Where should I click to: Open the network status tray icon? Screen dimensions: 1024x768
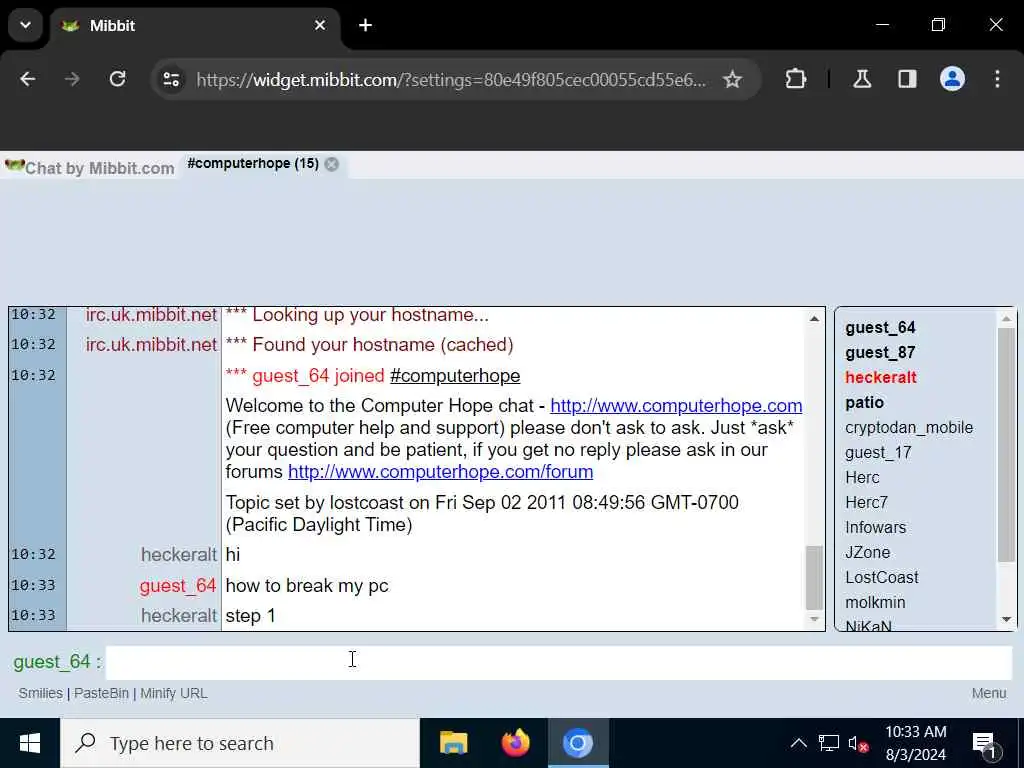(x=829, y=743)
